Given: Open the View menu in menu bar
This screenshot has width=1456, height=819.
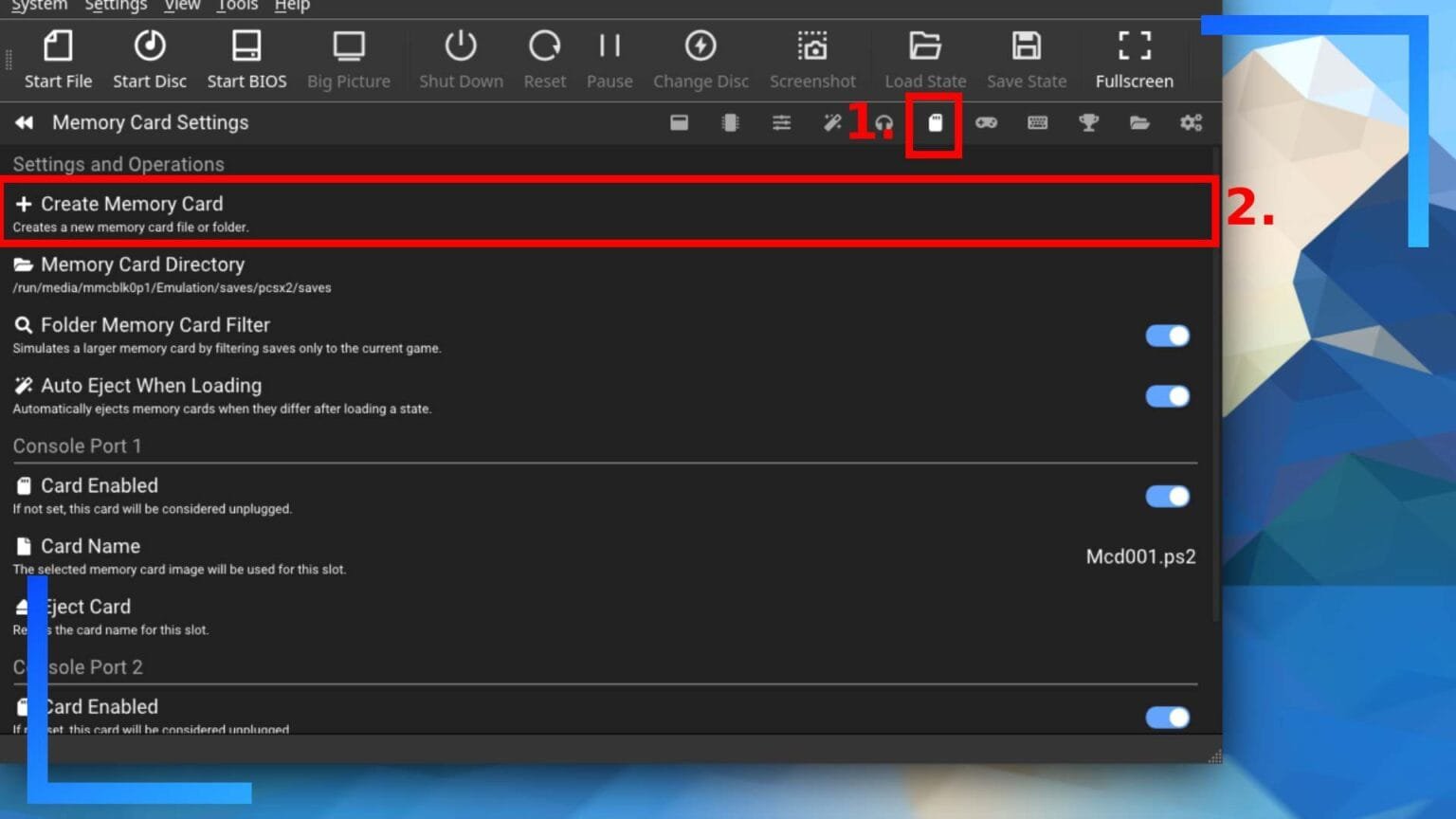Looking at the screenshot, I should (x=182, y=6).
